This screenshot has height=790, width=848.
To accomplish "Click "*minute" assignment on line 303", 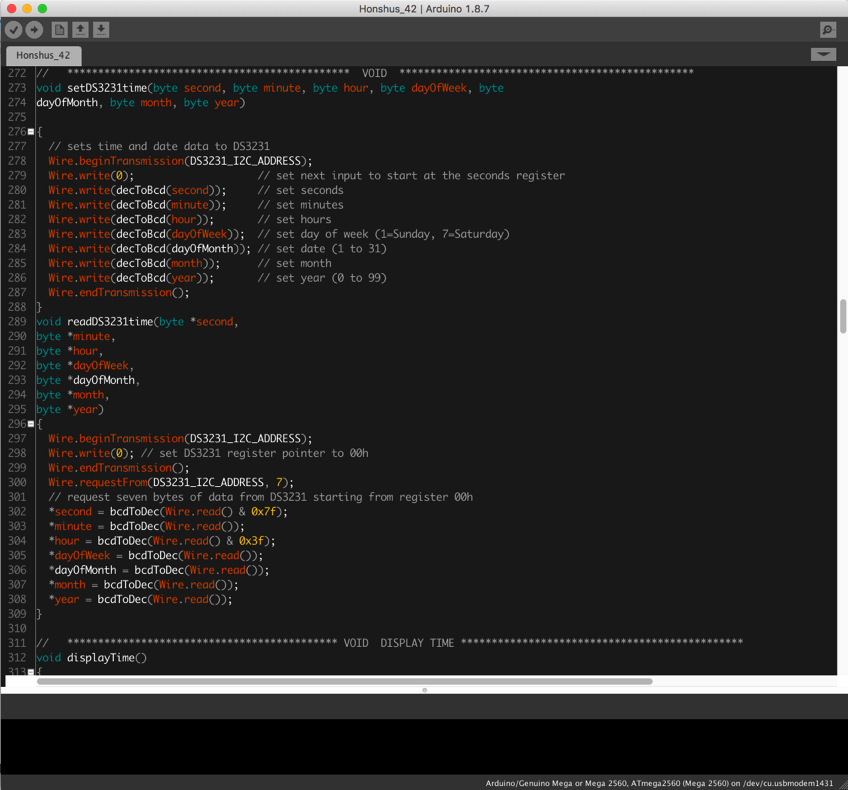I will (70, 526).
